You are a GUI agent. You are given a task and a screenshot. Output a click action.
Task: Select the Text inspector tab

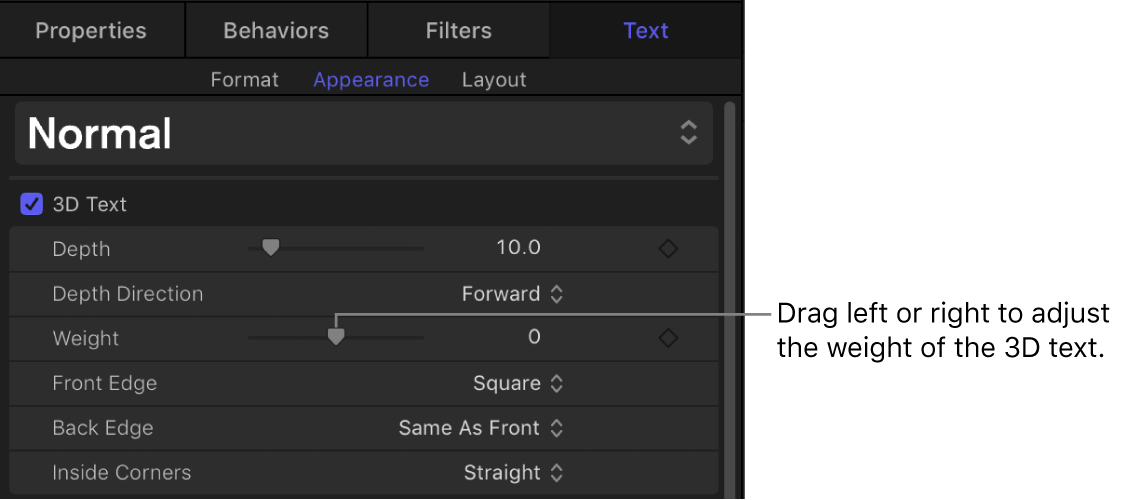(x=645, y=30)
